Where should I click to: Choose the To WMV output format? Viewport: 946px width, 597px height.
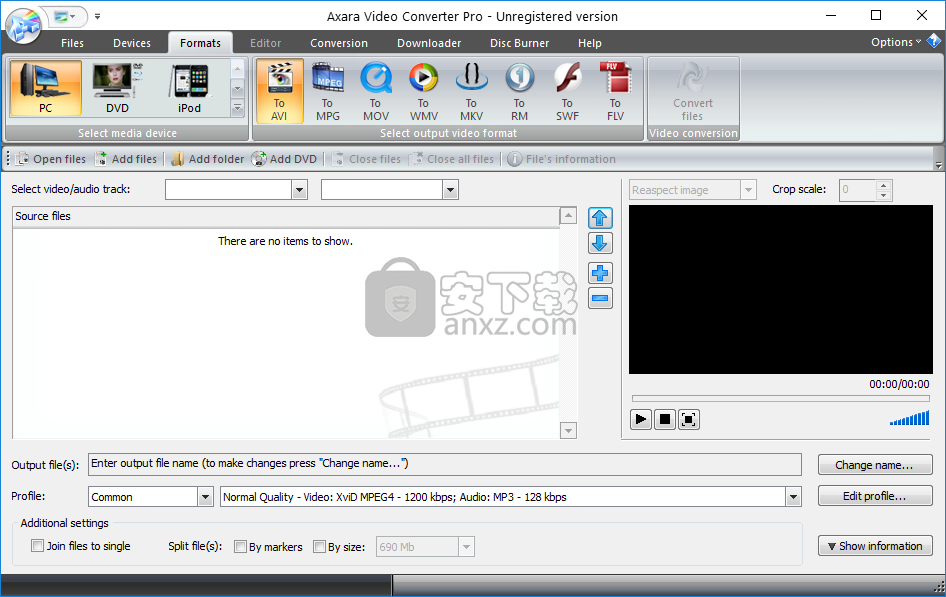[424, 92]
